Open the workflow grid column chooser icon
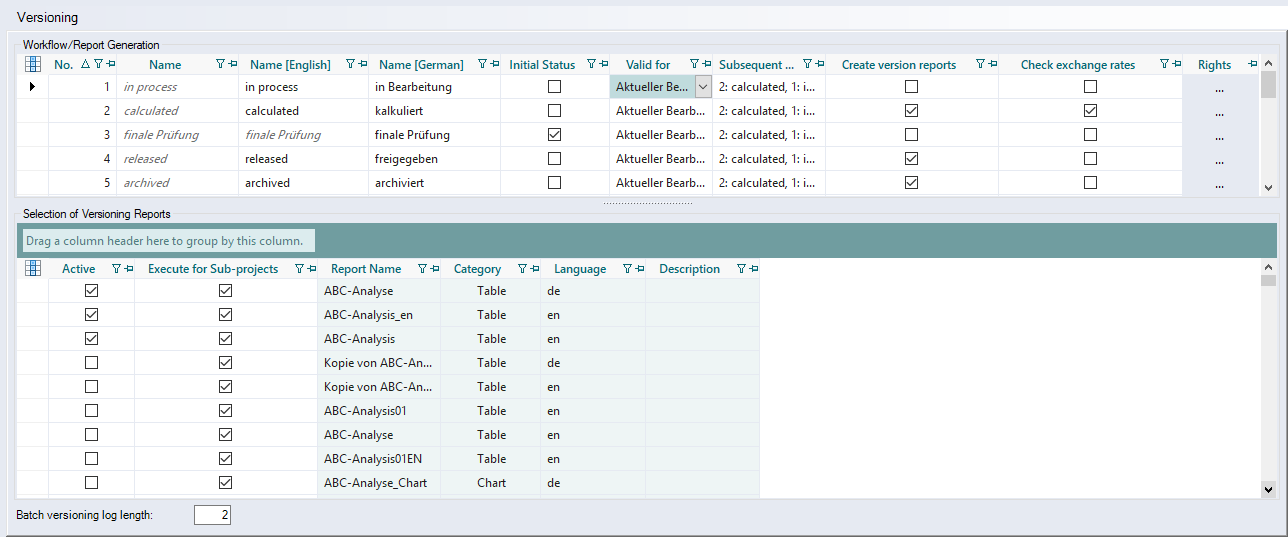The height and width of the screenshot is (537, 1288). point(32,64)
